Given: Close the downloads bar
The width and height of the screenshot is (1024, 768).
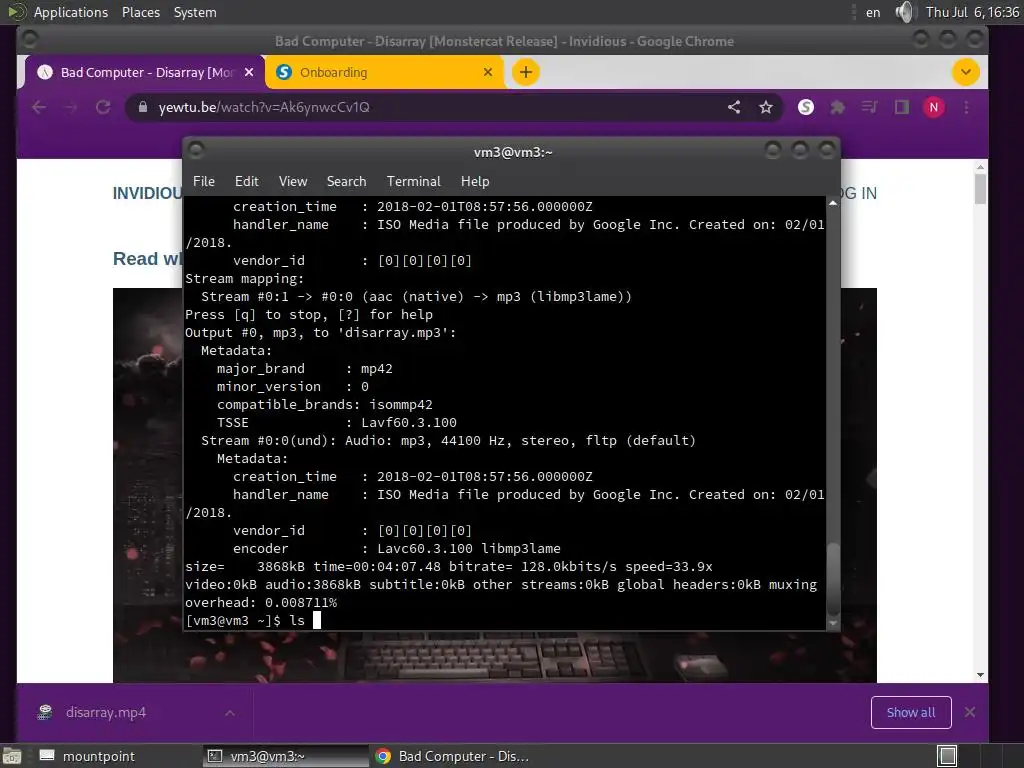Looking at the screenshot, I should (x=970, y=712).
